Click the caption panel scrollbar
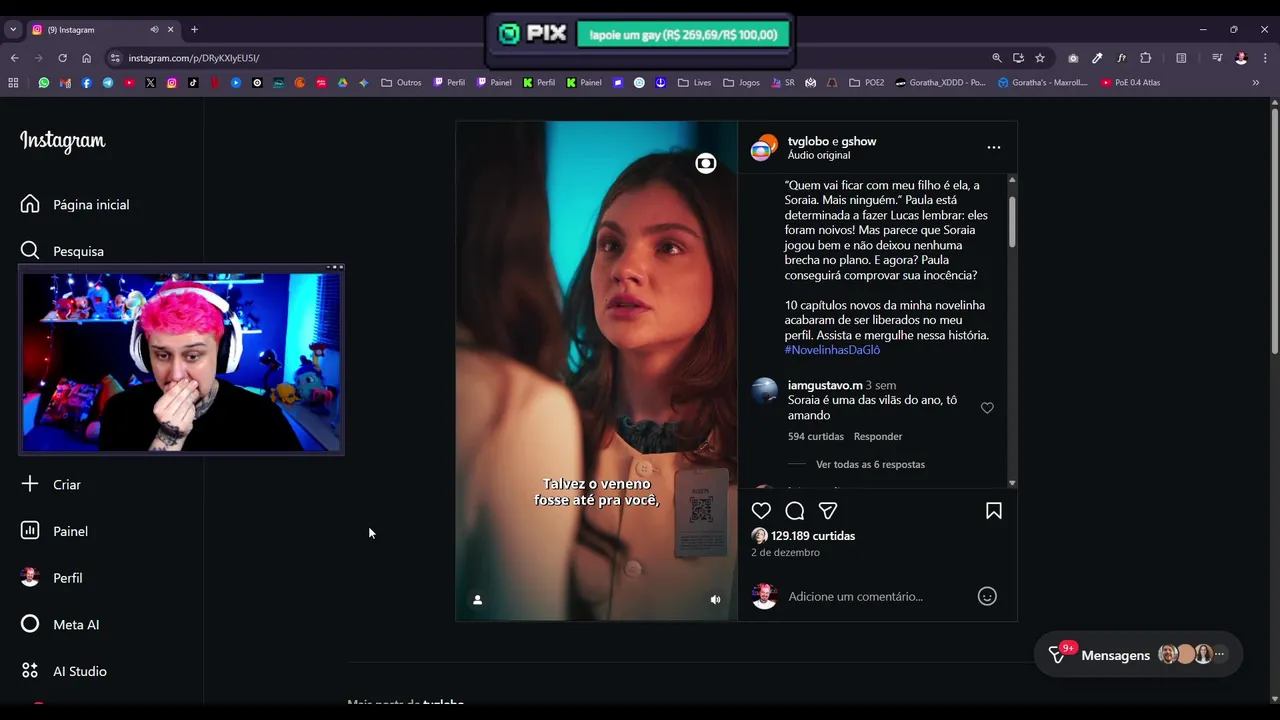Screen dimensions: 1280x720 point(1012,221)
